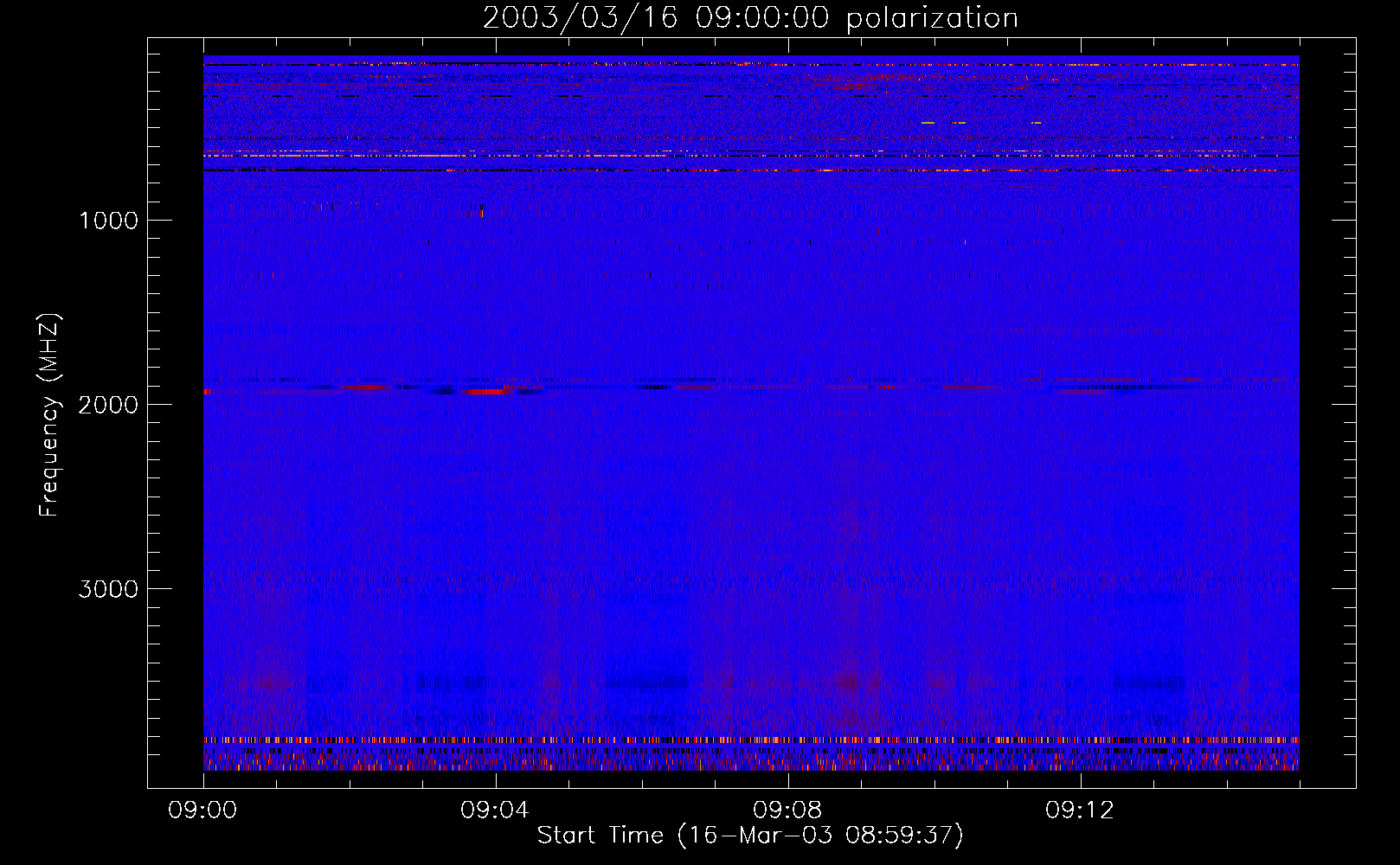Select the '3000' frequency axis label
Viewport: 1400px width, 865px height.
point(108,589)
